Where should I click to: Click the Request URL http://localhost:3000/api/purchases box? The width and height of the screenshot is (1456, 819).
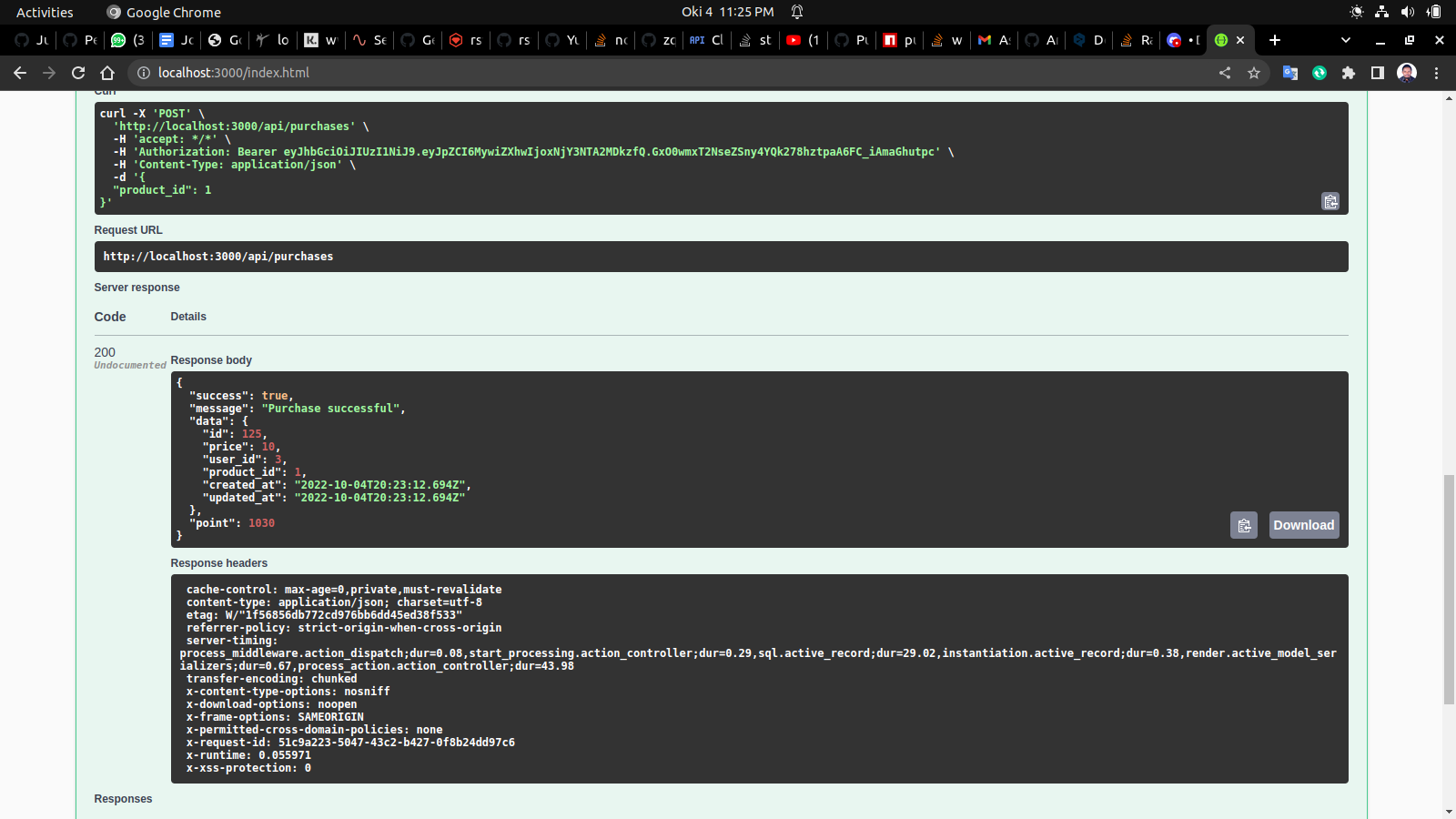[721, 257]
